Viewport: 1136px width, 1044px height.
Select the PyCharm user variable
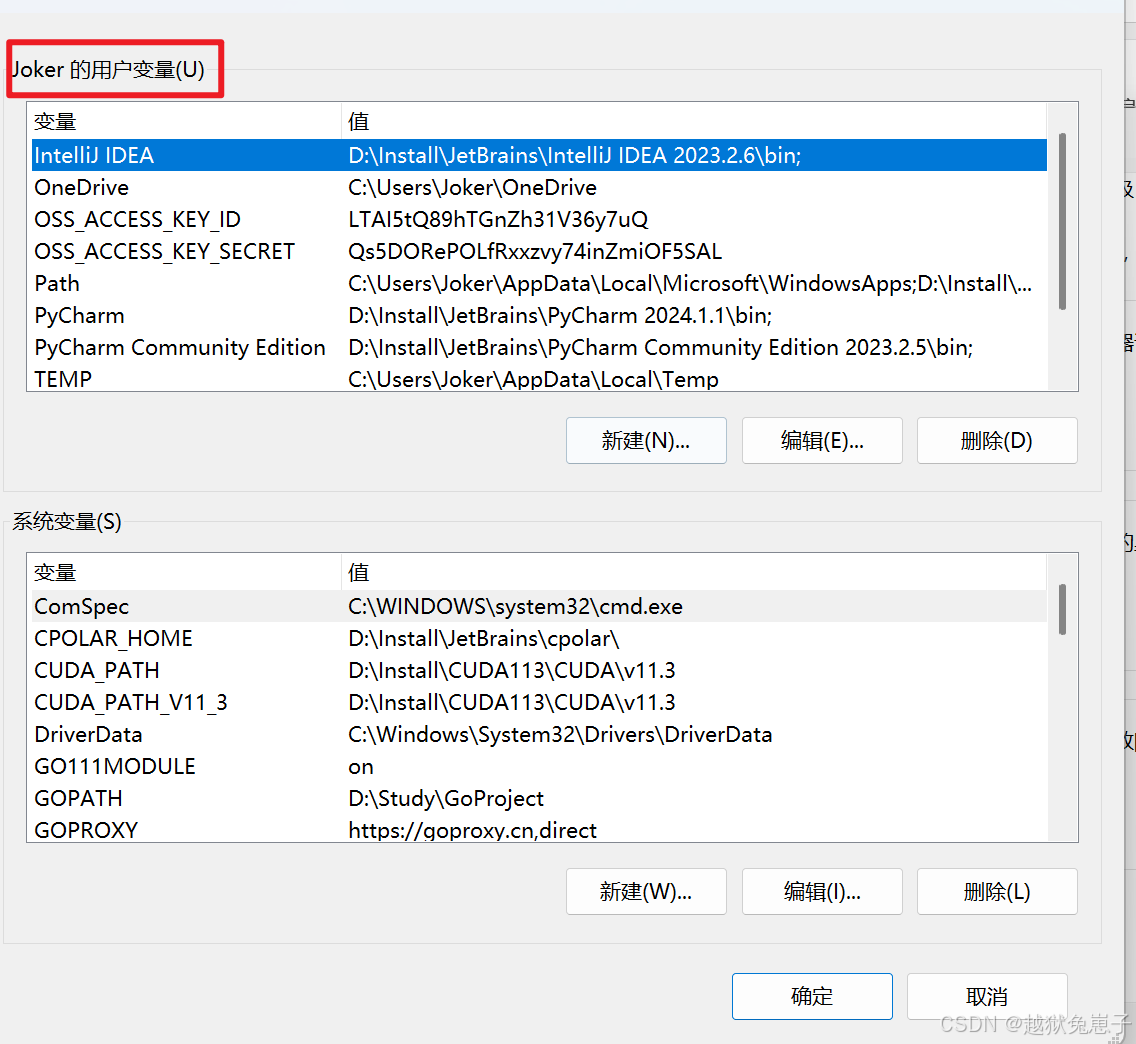pos(539,315)
